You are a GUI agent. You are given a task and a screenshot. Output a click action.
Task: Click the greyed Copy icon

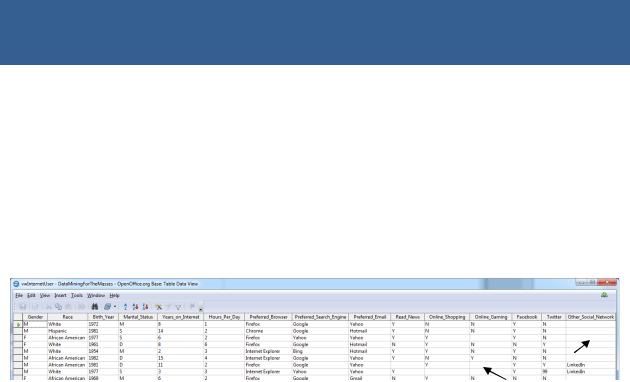tap(59, 307)
